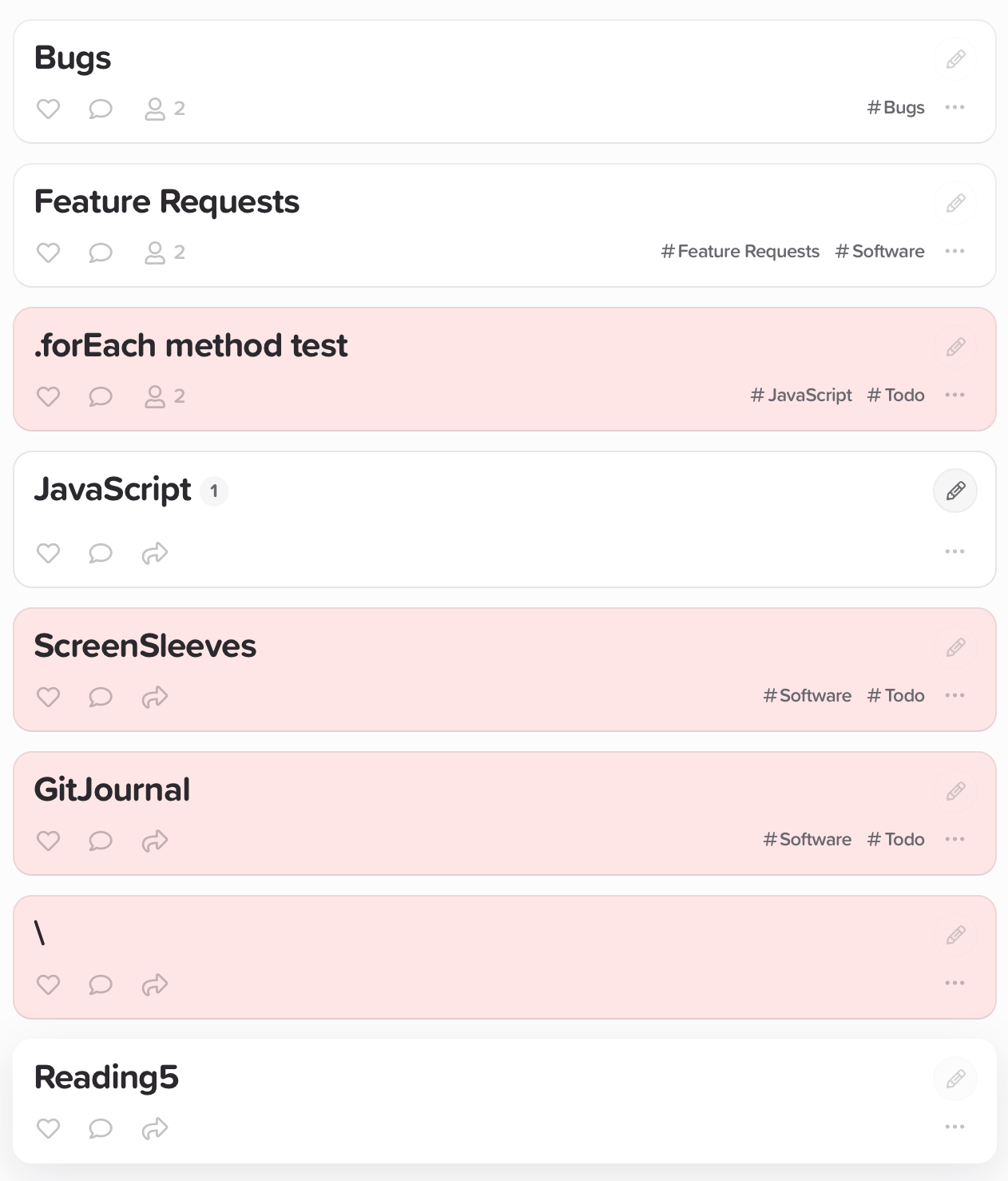1008x1181 pixels.
Task: View collaborators on .forEach method test
Action: coord(165,396)
